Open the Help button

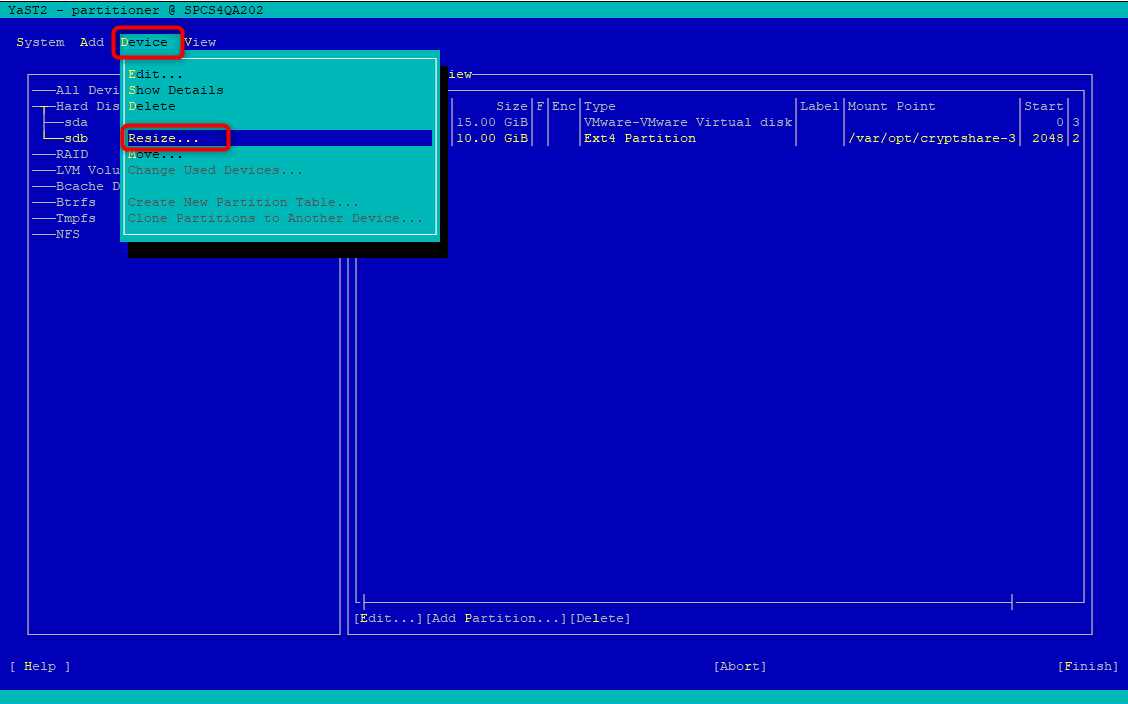click(x=40, y=667)
